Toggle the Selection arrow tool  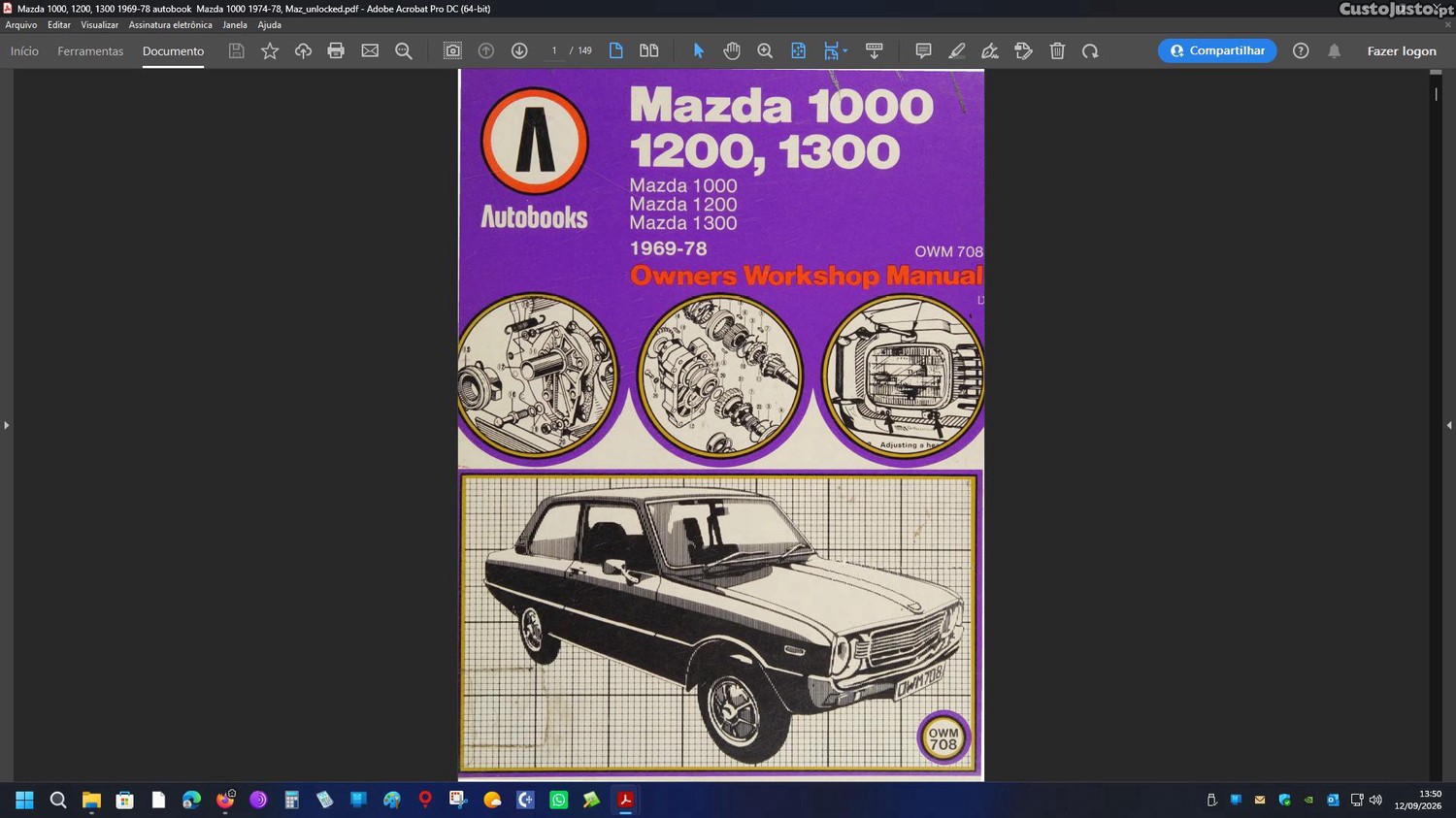(x=698, y=51)
